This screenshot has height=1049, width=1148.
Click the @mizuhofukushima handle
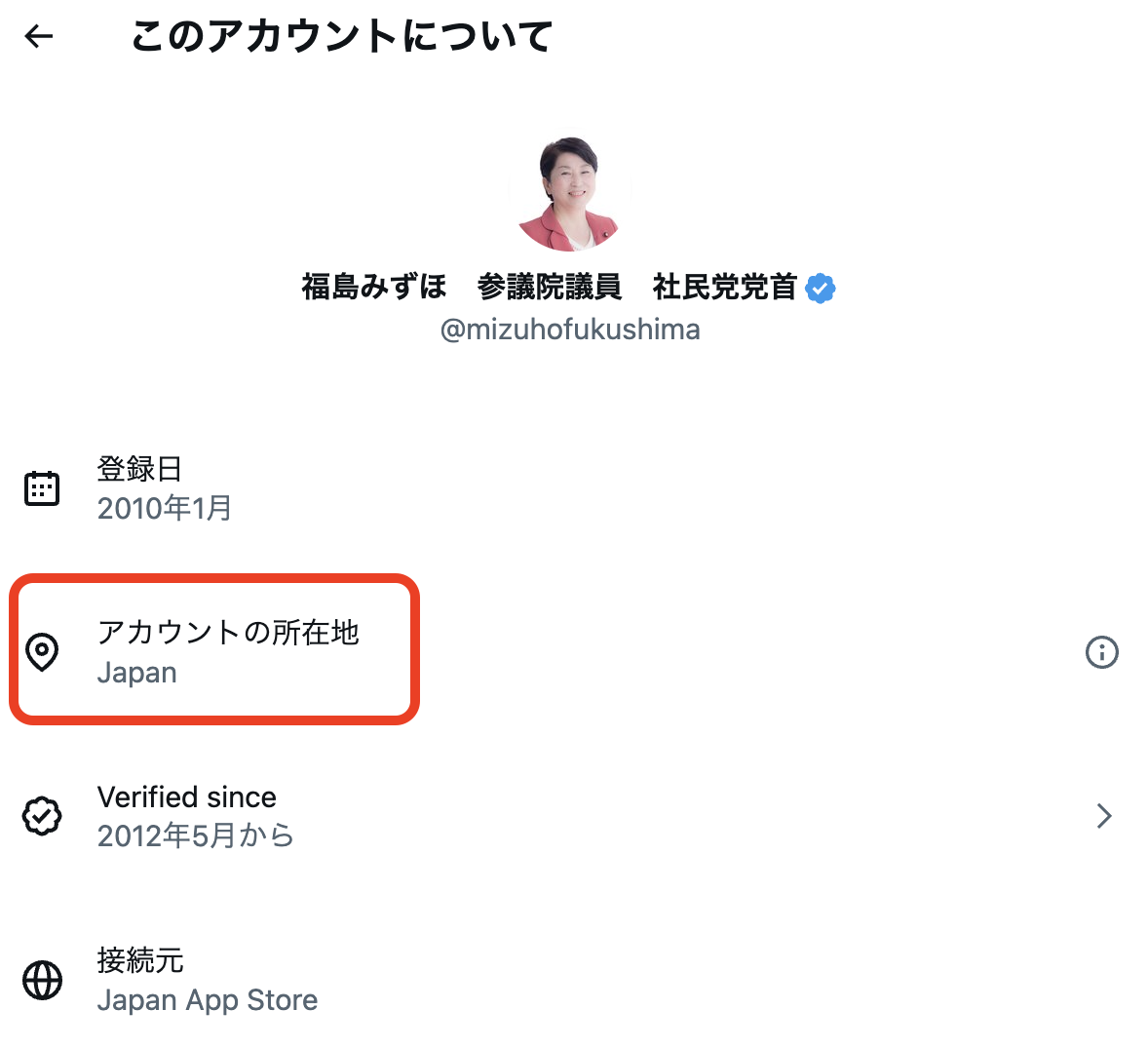[x=570, y=330]
